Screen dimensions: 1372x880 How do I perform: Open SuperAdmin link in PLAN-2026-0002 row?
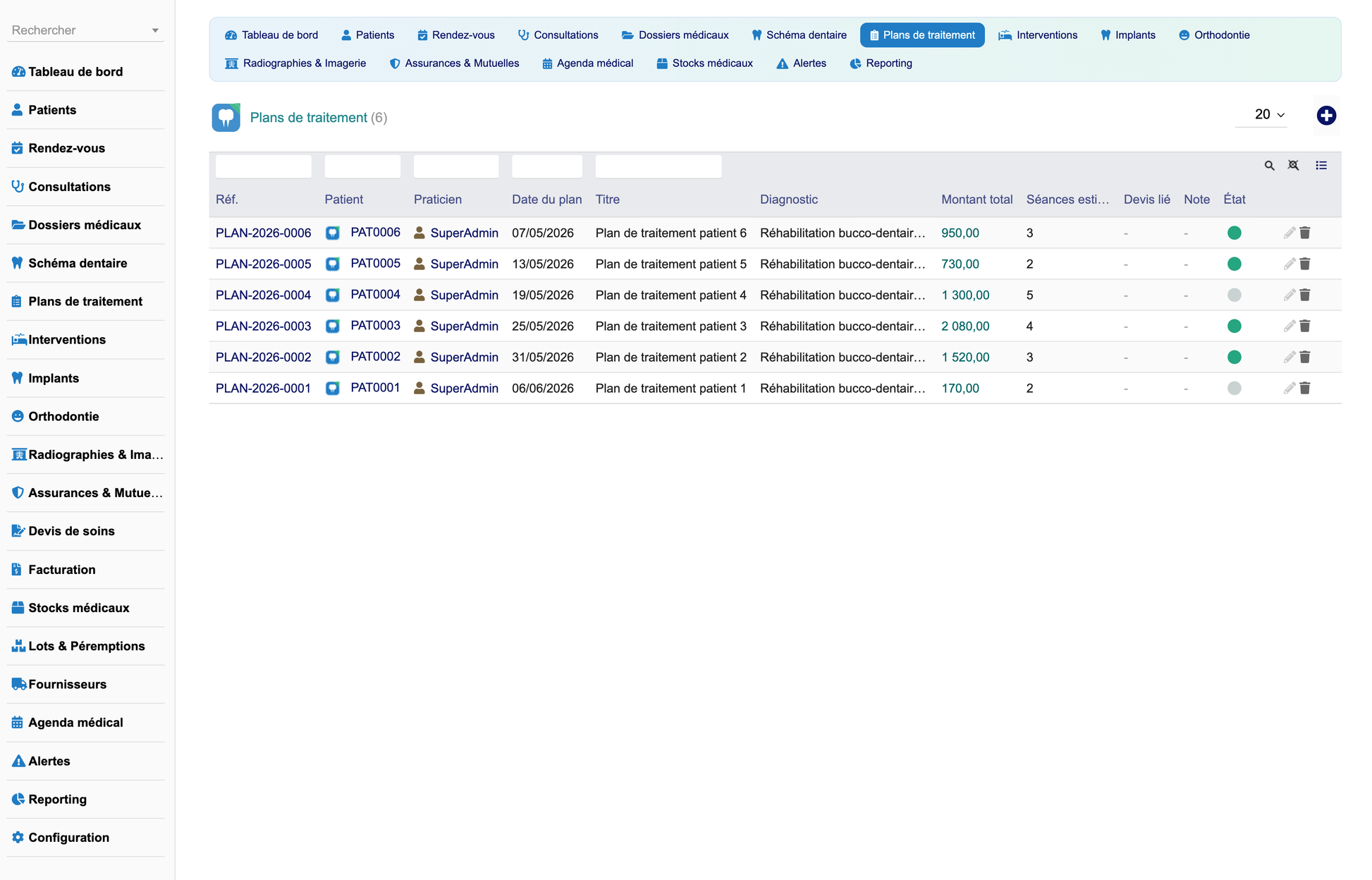464,357
